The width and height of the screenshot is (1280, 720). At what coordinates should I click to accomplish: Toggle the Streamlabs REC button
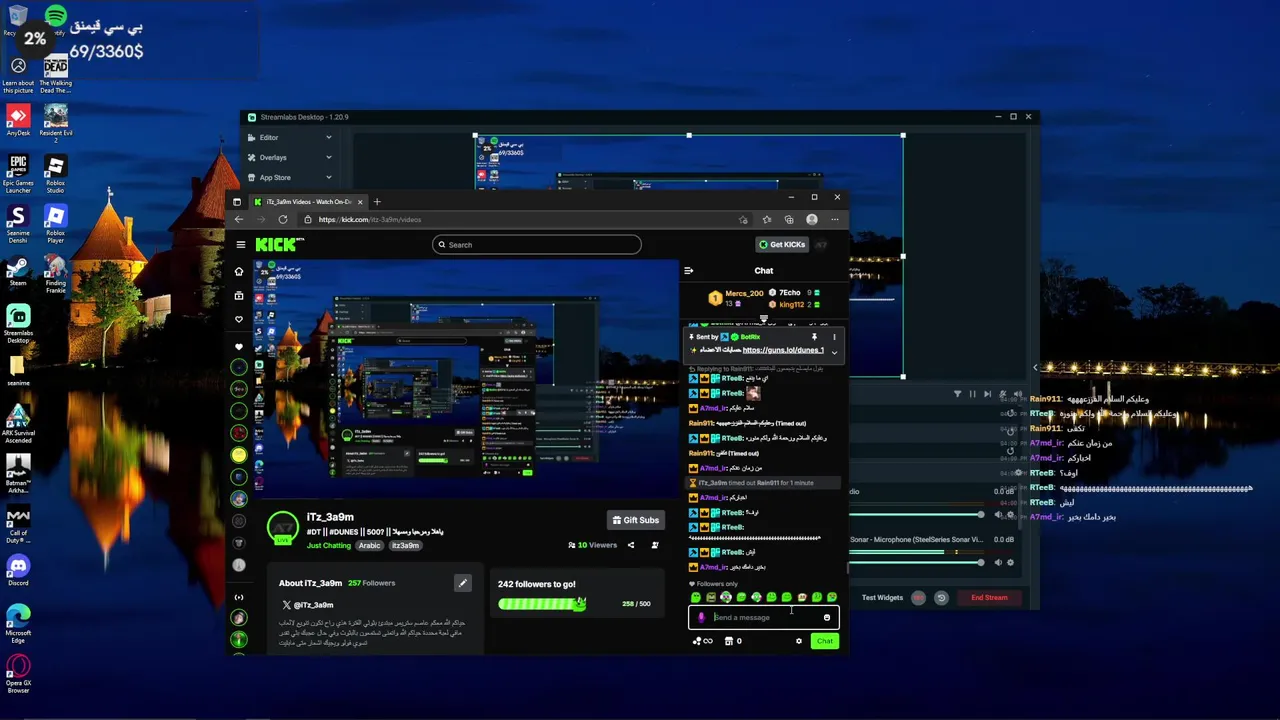918,598
